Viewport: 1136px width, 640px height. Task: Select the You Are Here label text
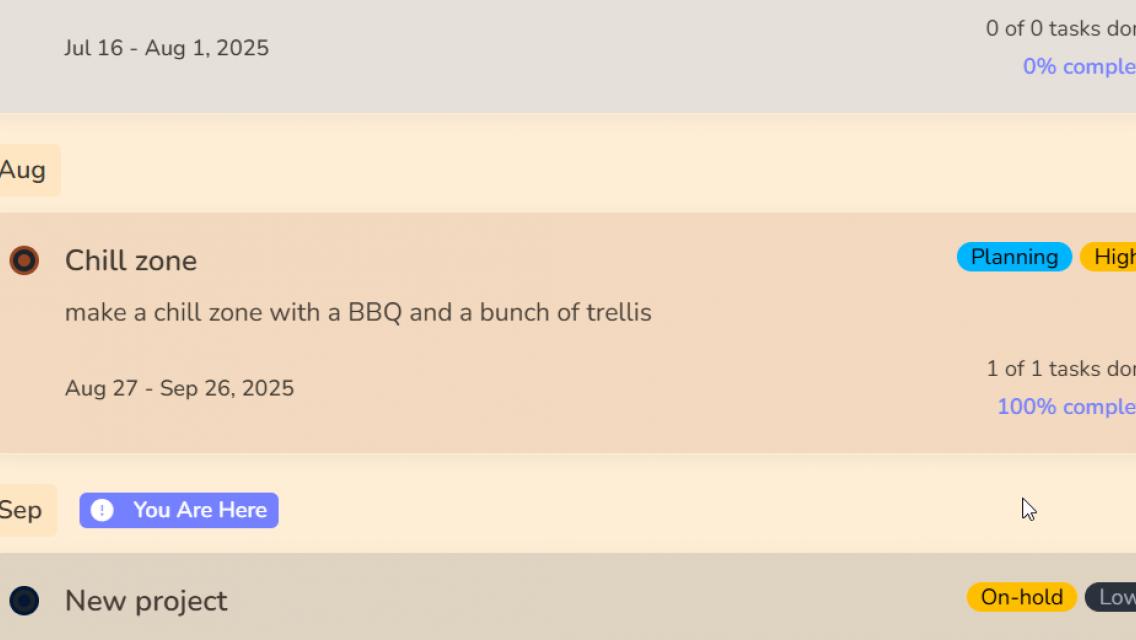click(x=200, y=510)
